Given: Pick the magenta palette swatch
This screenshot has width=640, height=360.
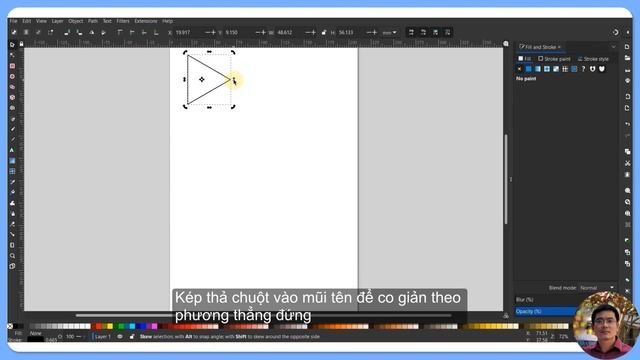Looking at the screenshot, I should click(x=154, y=326).
